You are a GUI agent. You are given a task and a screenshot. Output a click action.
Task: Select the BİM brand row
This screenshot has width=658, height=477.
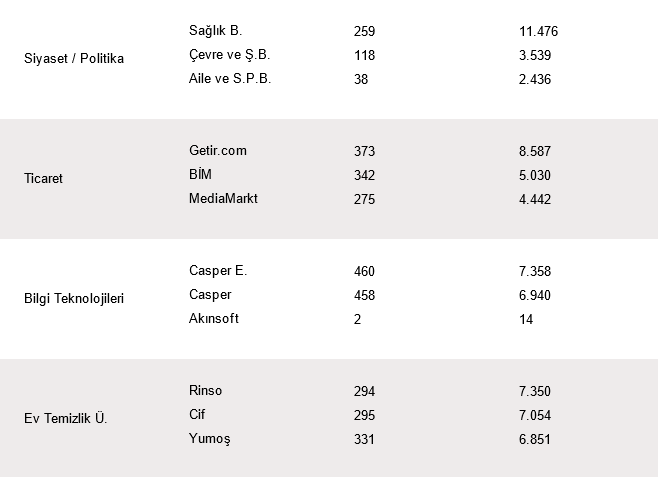pos(200,175)
